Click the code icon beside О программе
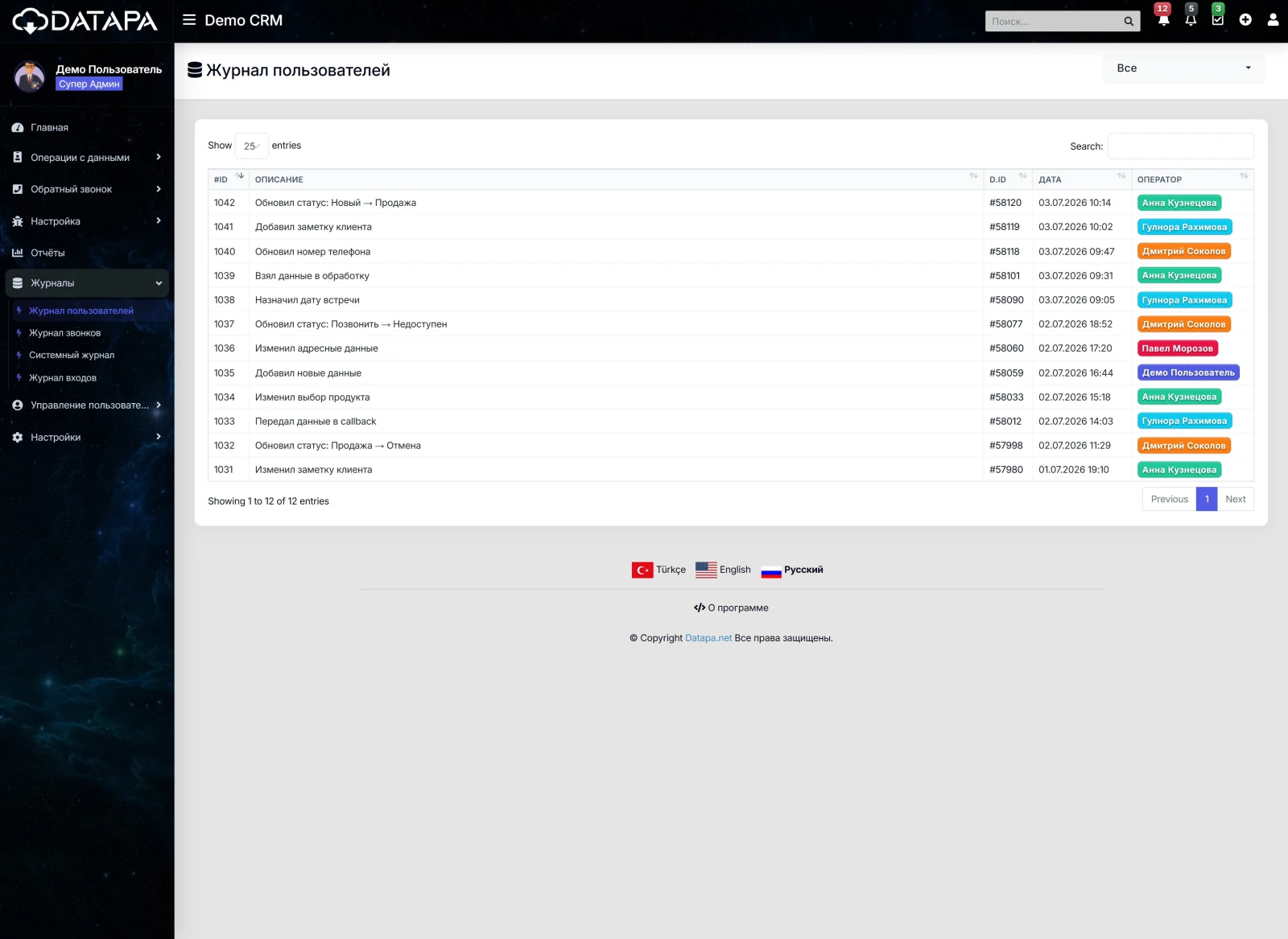The height and width of the screenshot is (939, 1288). point(700,608)
